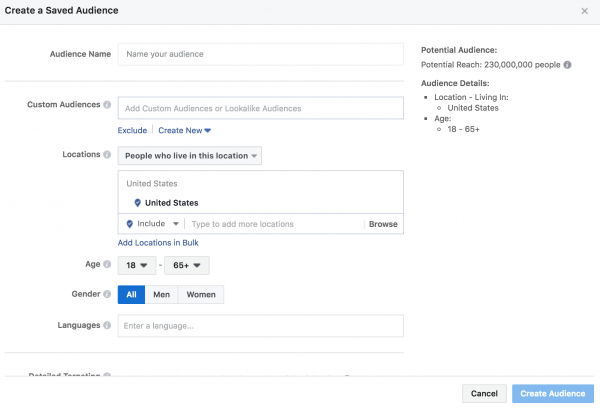Image resolution: width=600 pixels, height=409 pixels.
Task: Open the minimum age 18 dropdown
Action: coord(137,265)
